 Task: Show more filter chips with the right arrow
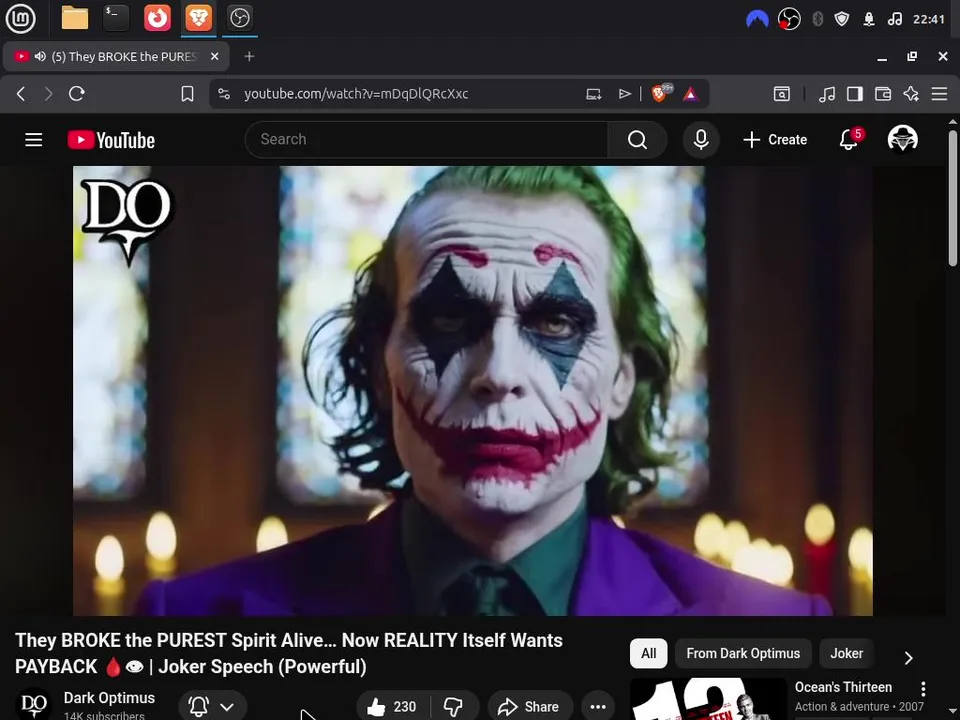click(x=909, y=658)
